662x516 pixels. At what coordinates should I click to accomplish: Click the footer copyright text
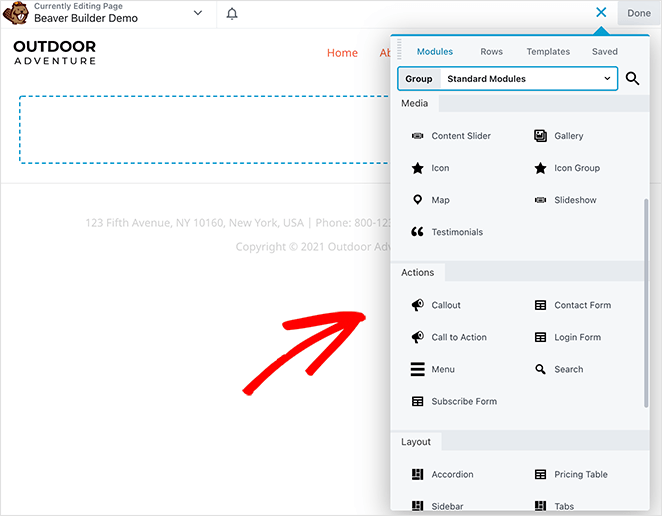[313, 247]
